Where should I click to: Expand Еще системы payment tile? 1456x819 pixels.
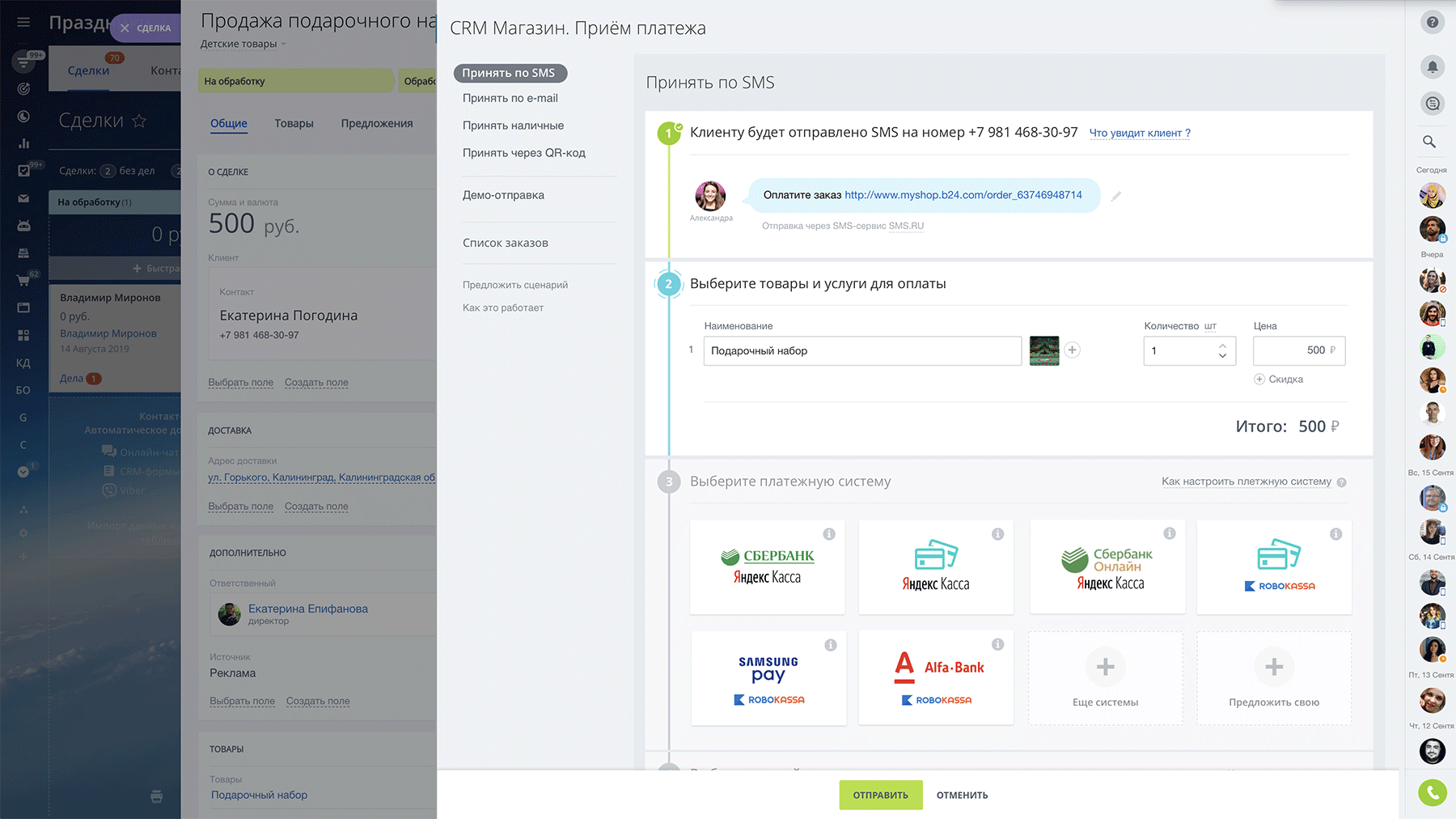(x=1105, y=678)
